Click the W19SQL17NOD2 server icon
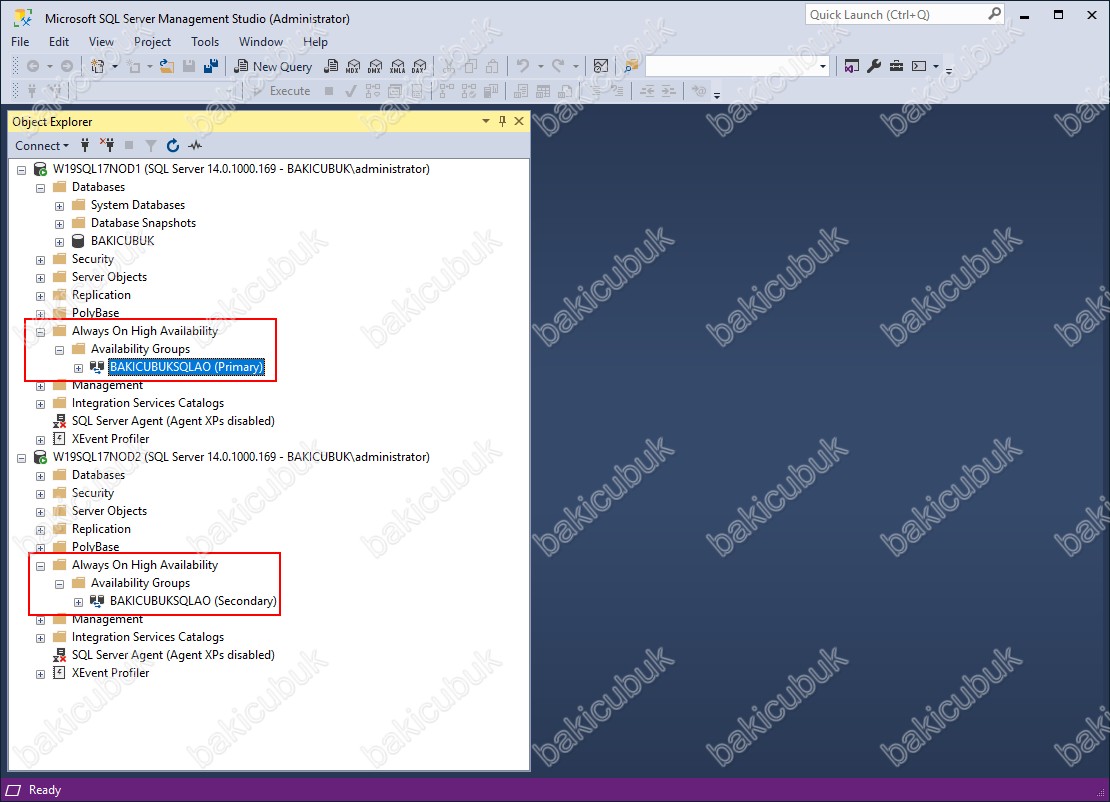Viewport: 1110px width, 802px height. coord(40,457)
